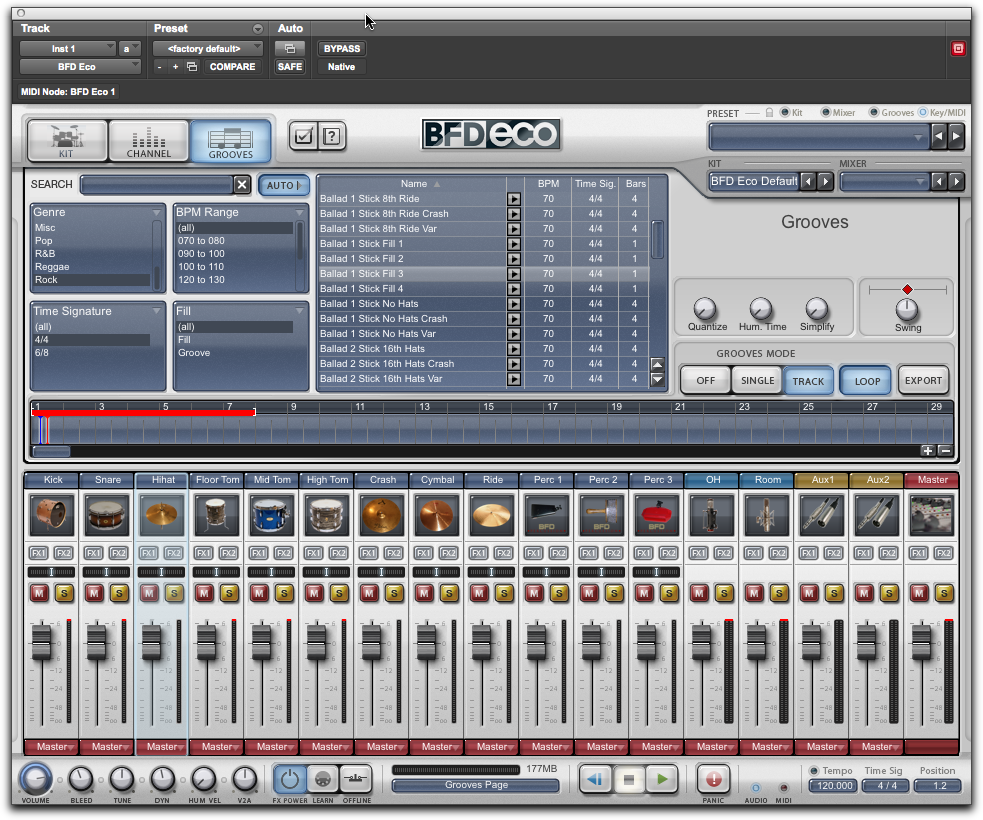
Task: Select the Crash cymbal thumbnail
Action: [381, 515]
